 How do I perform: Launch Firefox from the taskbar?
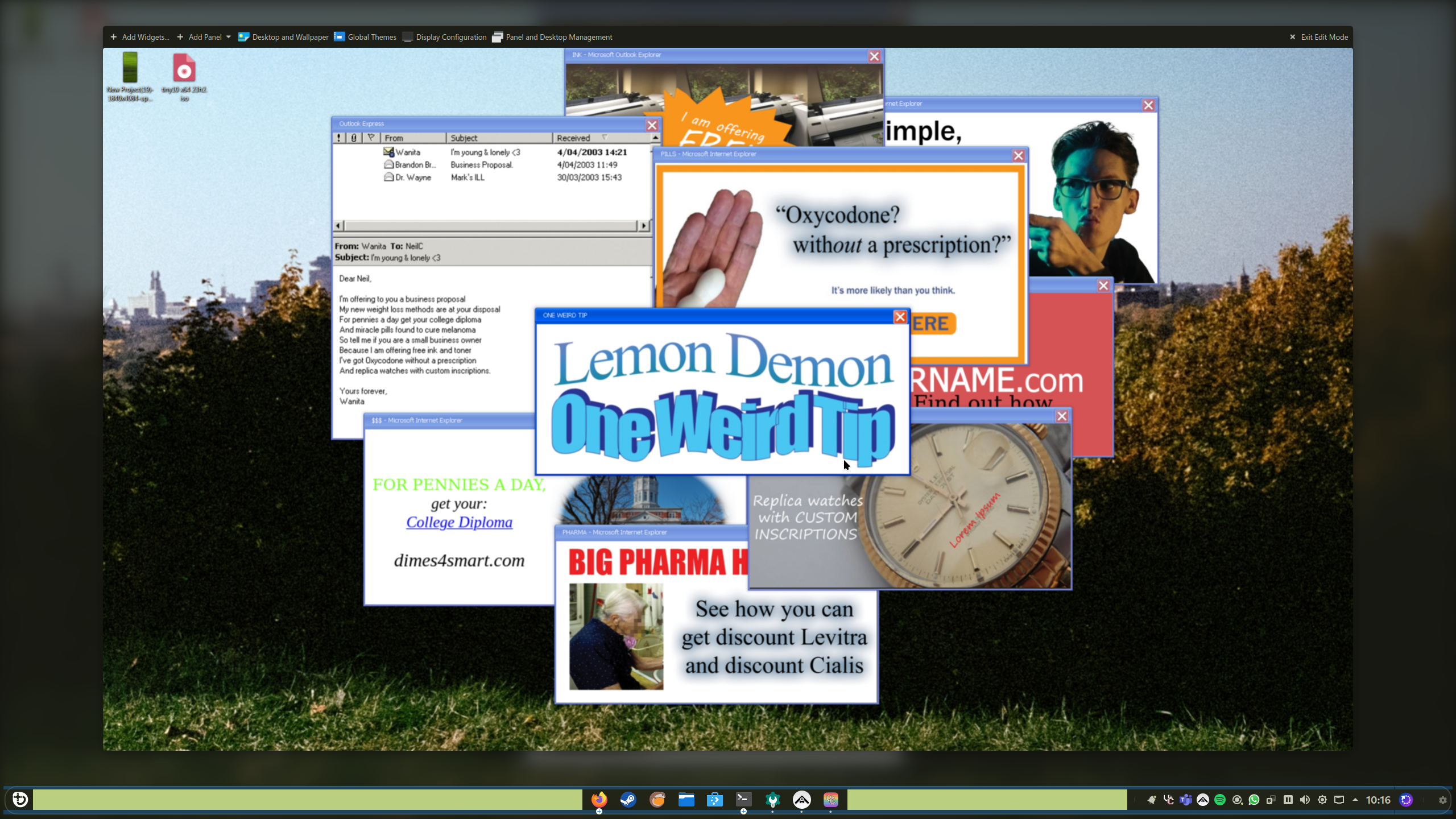pyautogui.click(x=599, y=800)
